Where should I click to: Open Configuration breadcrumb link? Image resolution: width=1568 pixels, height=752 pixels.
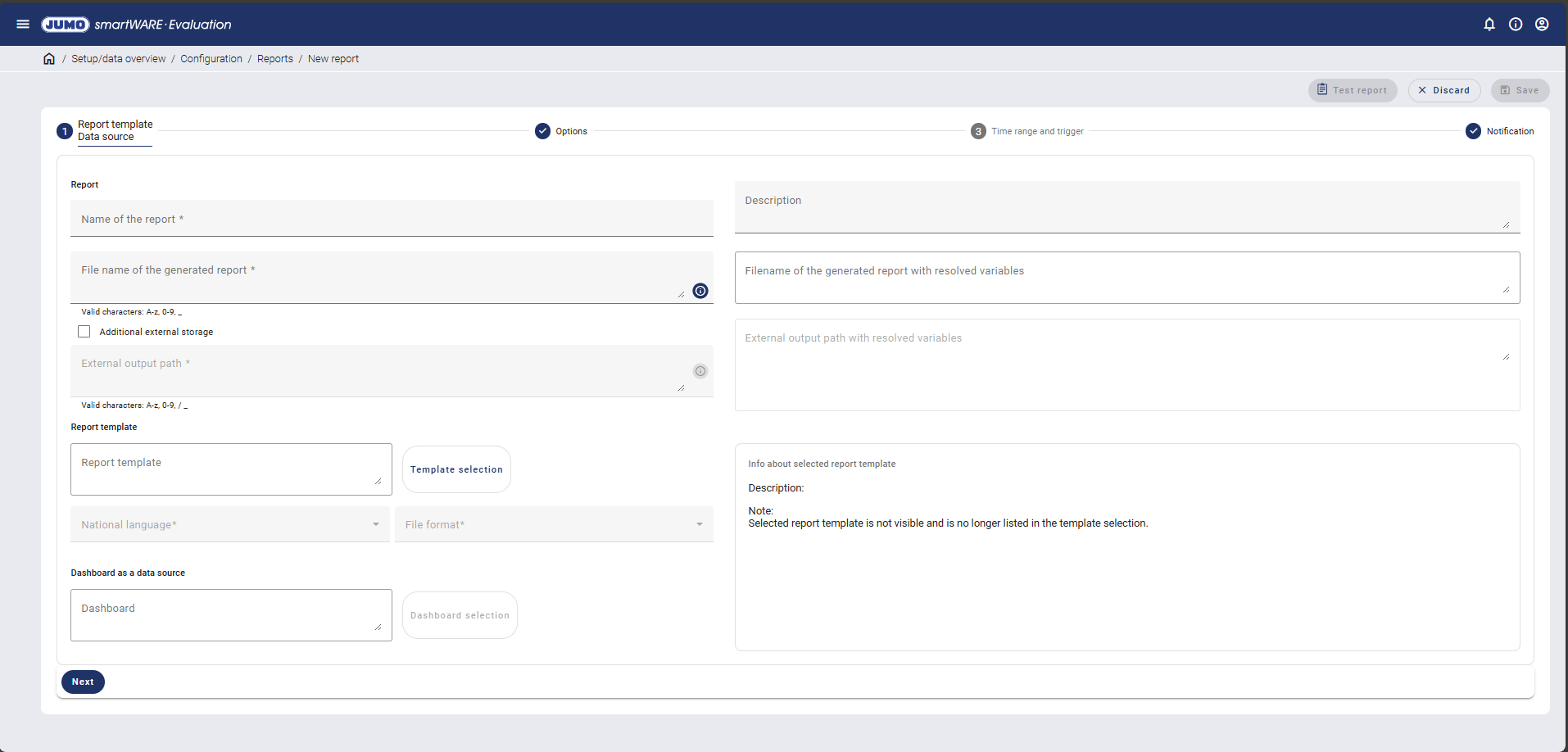(x=211, y=59)
